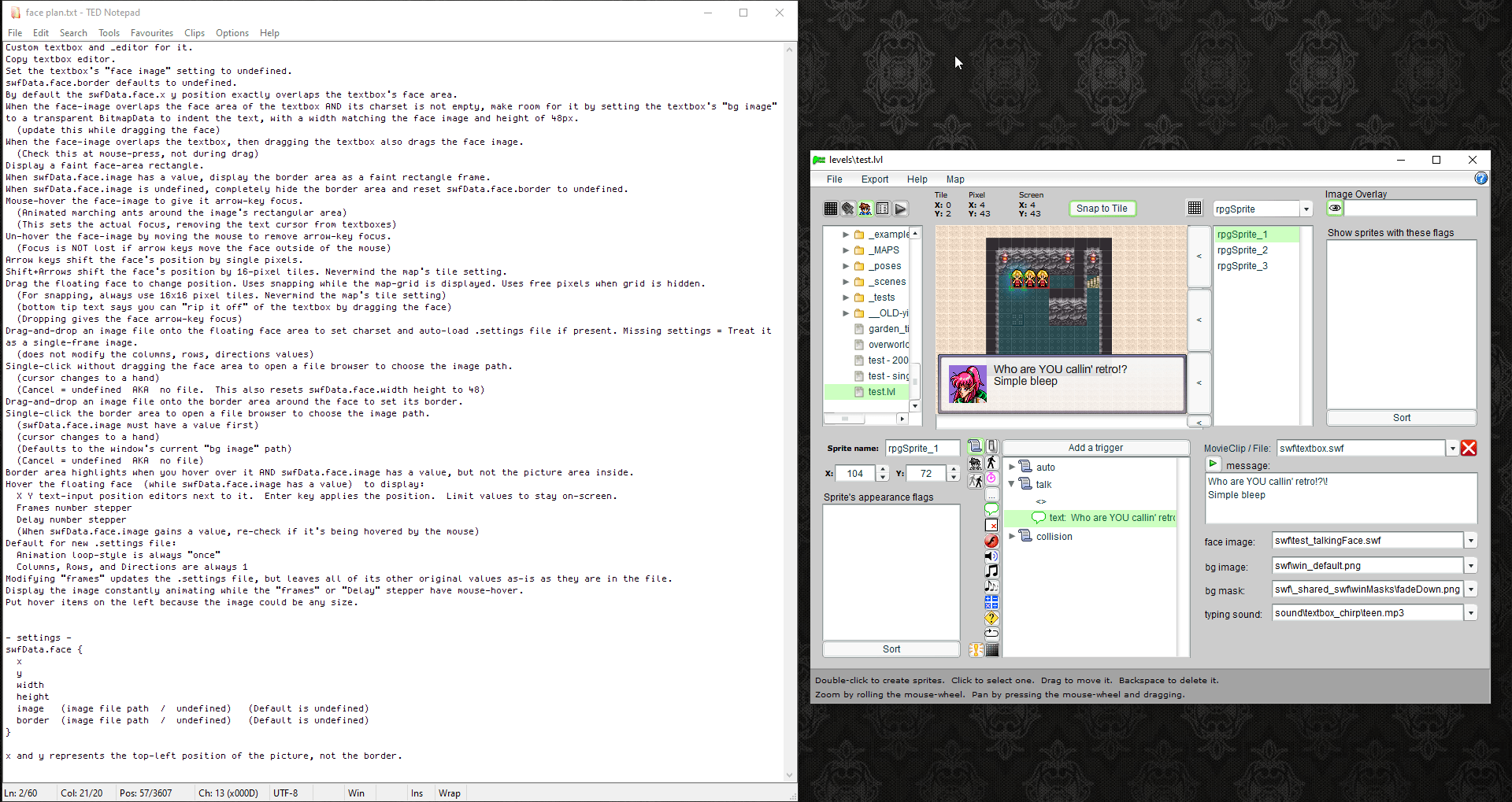Click the red Flash logo command icon
The width and height of the screenshot is (1512, 802).
[991, 541]
